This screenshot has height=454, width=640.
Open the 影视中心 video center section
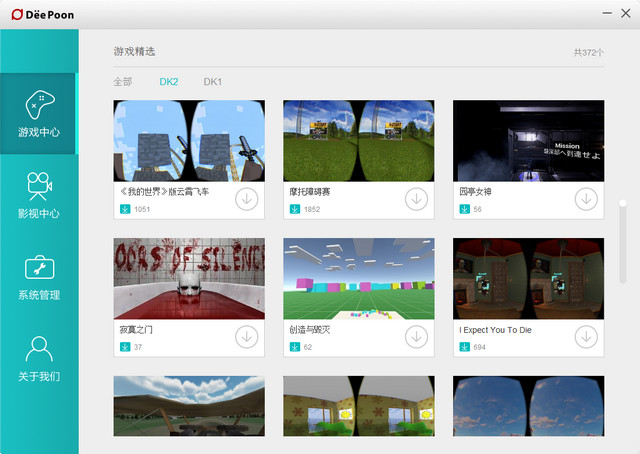39,195
